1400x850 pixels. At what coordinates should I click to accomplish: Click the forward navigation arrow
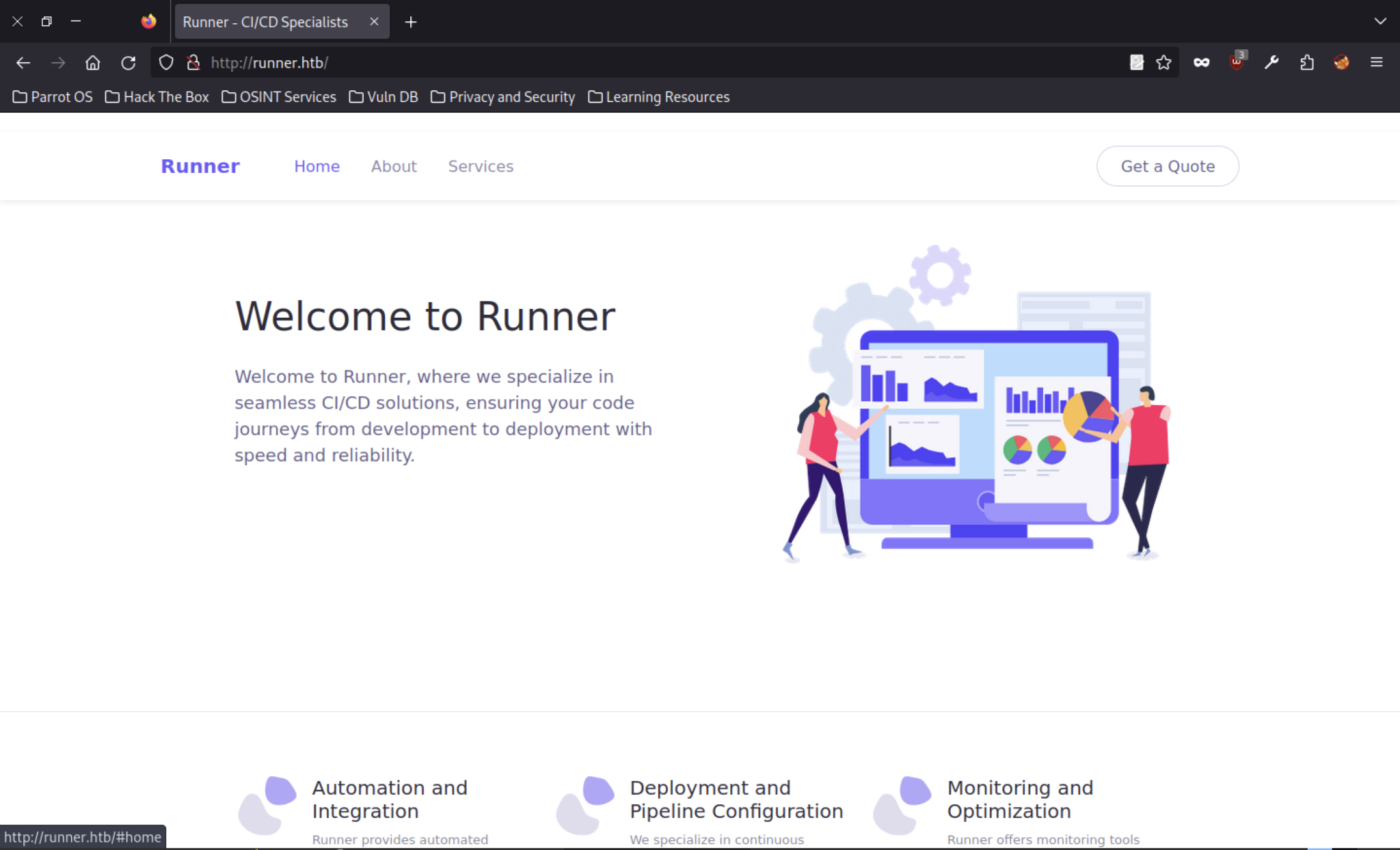pos(58,63)
